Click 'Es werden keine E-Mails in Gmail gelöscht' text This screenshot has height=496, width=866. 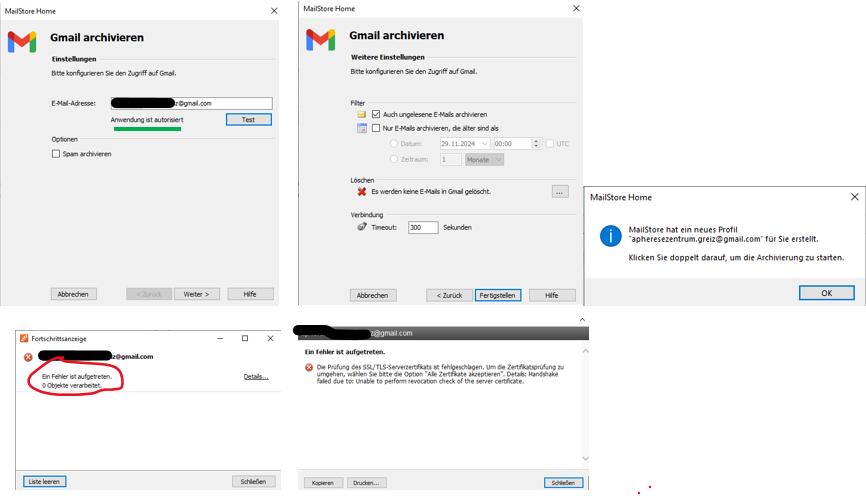(431, 192)
